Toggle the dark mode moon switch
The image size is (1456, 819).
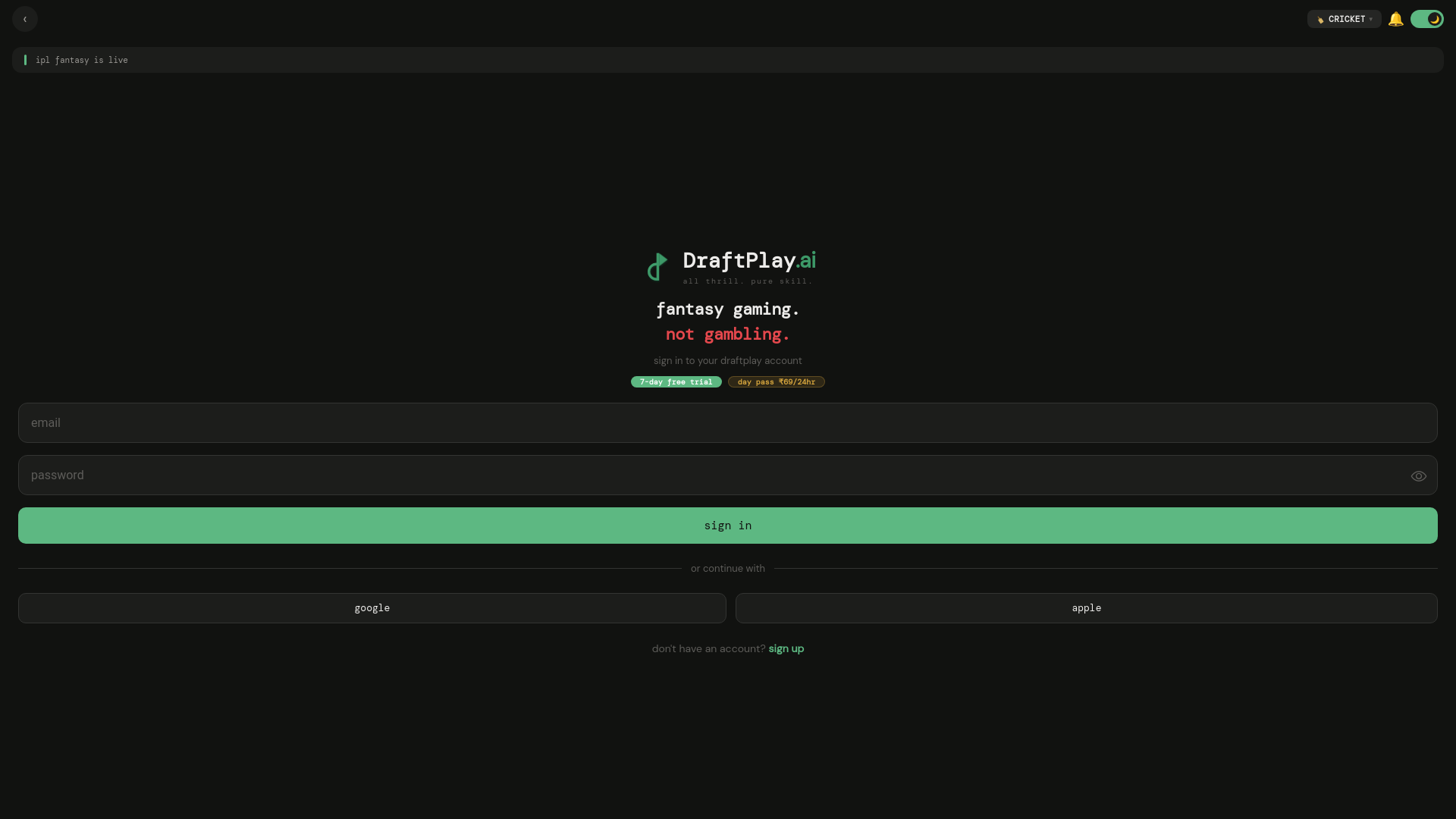pyautogui.click(x=1427, y=19)
